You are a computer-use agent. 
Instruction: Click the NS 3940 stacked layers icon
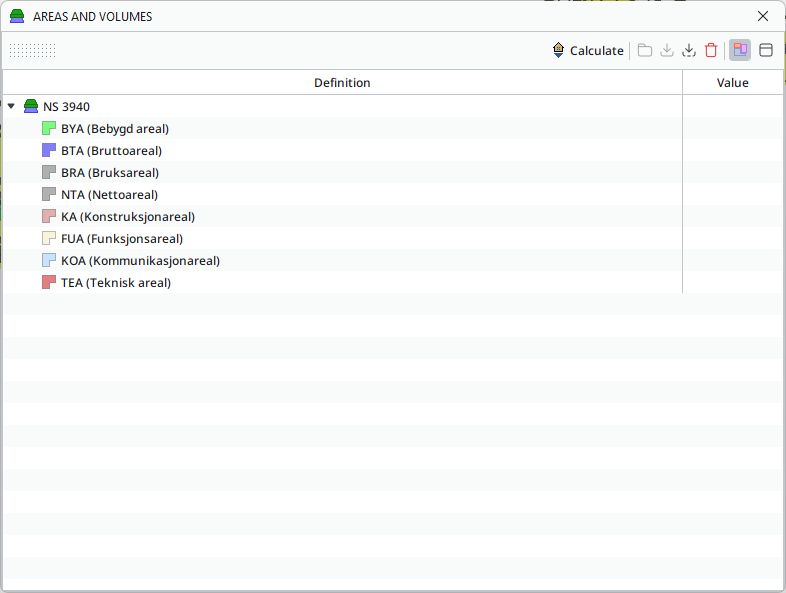[x=31, y=106]
